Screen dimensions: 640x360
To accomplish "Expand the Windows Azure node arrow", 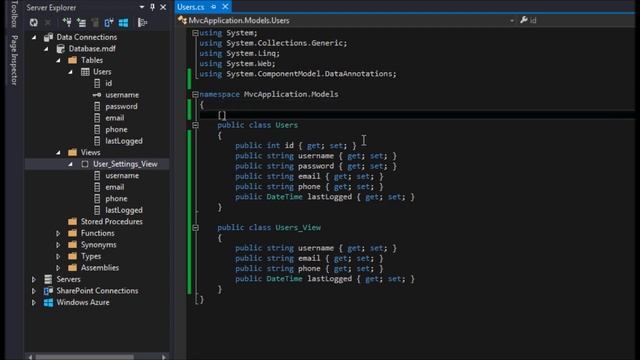I will click(x=34, y=302).
